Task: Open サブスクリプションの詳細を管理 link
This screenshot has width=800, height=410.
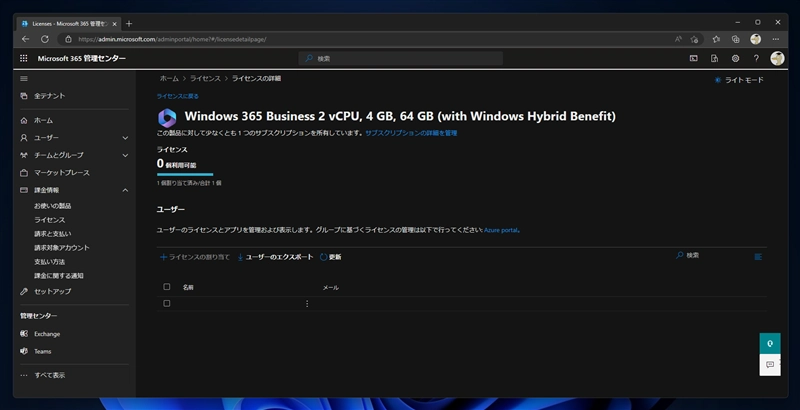Action: (411, 133)
